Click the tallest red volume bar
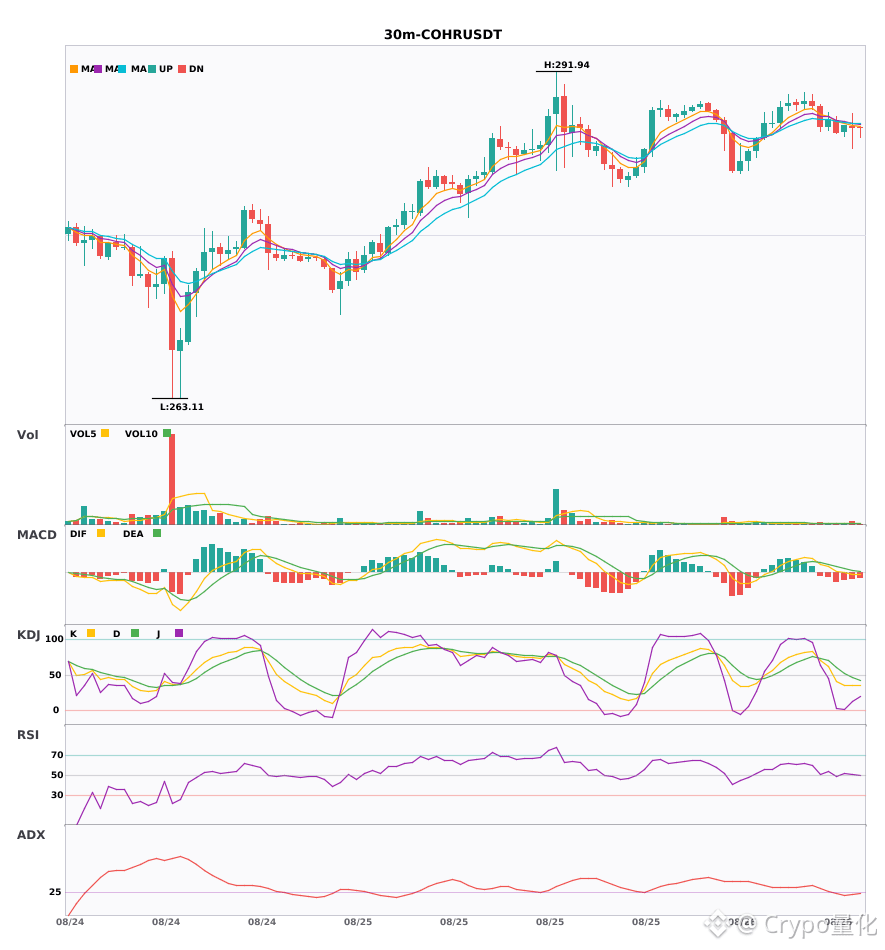Viewport: 885px width, 950px height. tap(172, 479)
